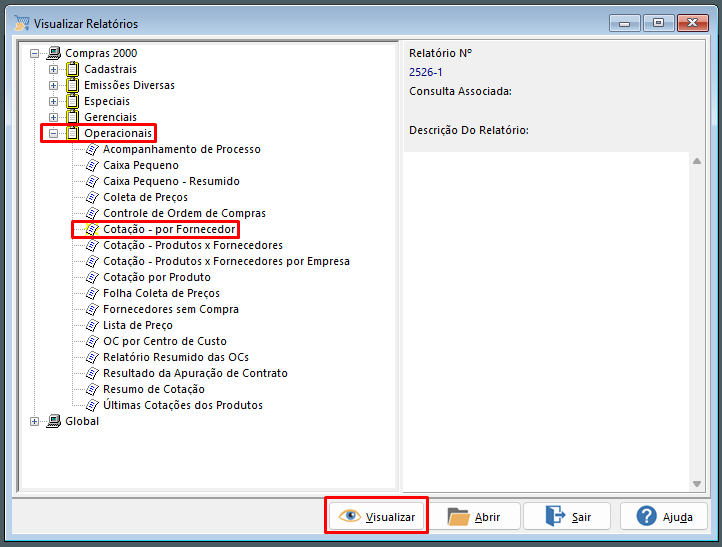The image size is (722, 547).
Task: Expand the Emissões Diversas folder
Action: click(53, 86)
